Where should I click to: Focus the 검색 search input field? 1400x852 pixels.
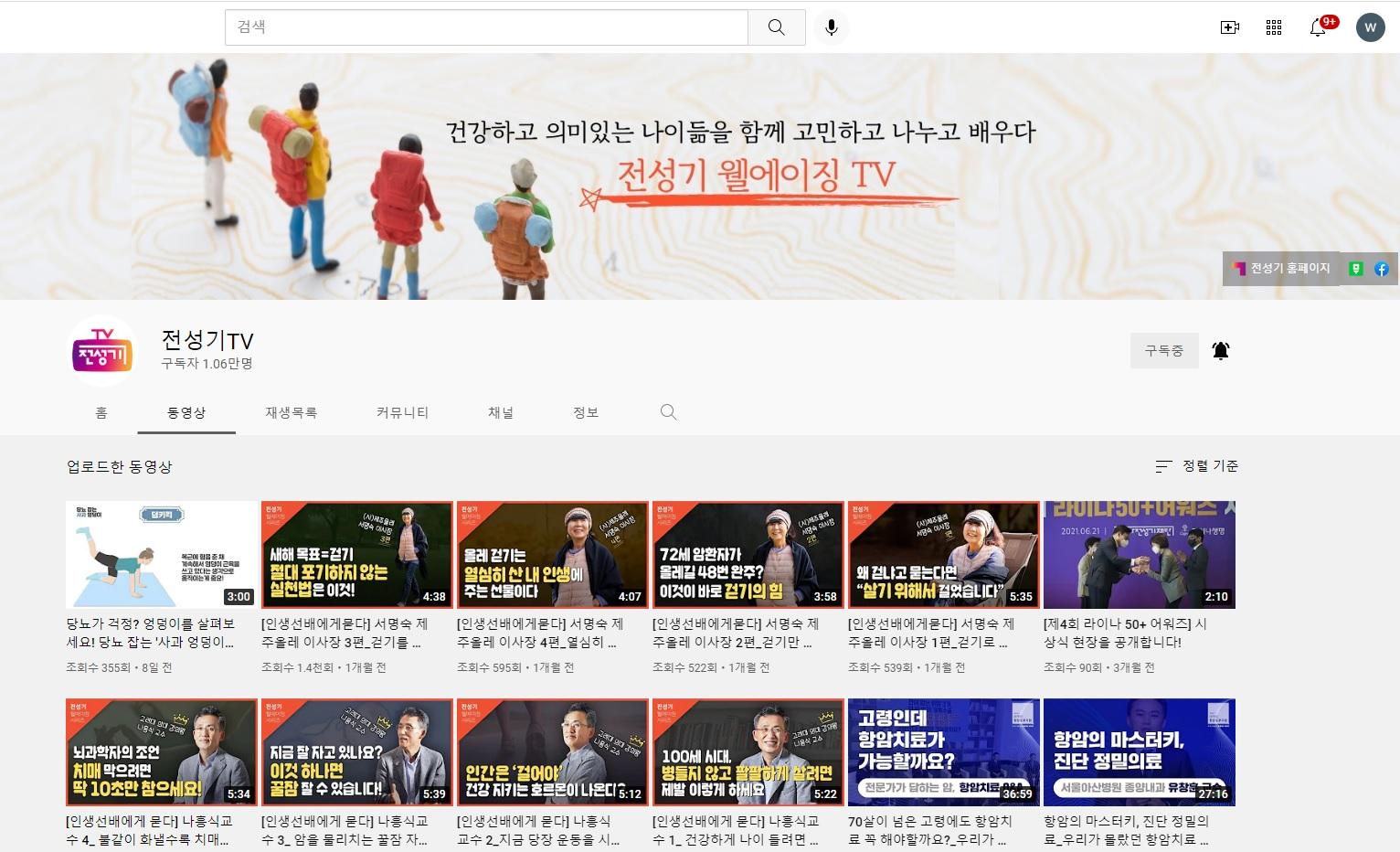click(486, 27)
